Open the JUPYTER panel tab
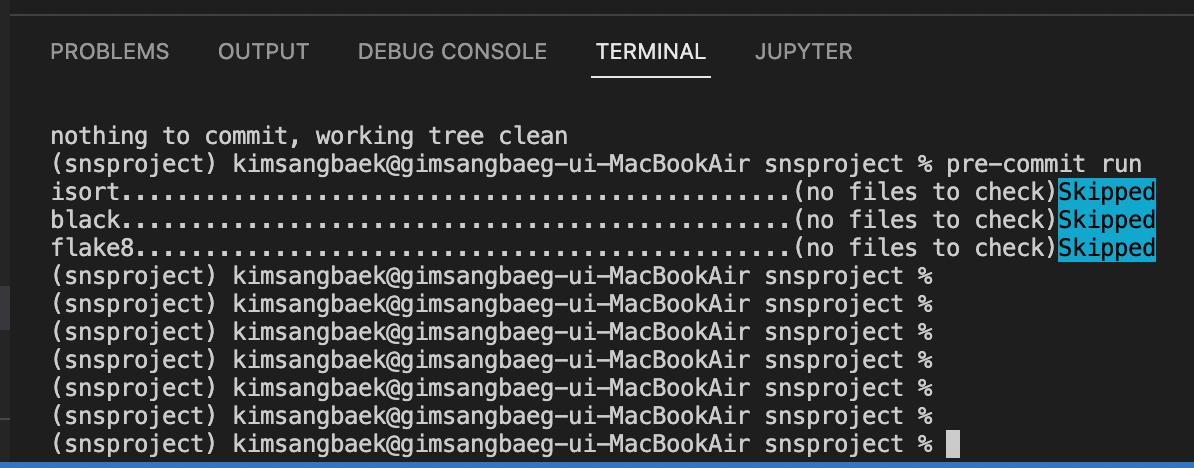The image size is (1194, 468). coord(803,52)
